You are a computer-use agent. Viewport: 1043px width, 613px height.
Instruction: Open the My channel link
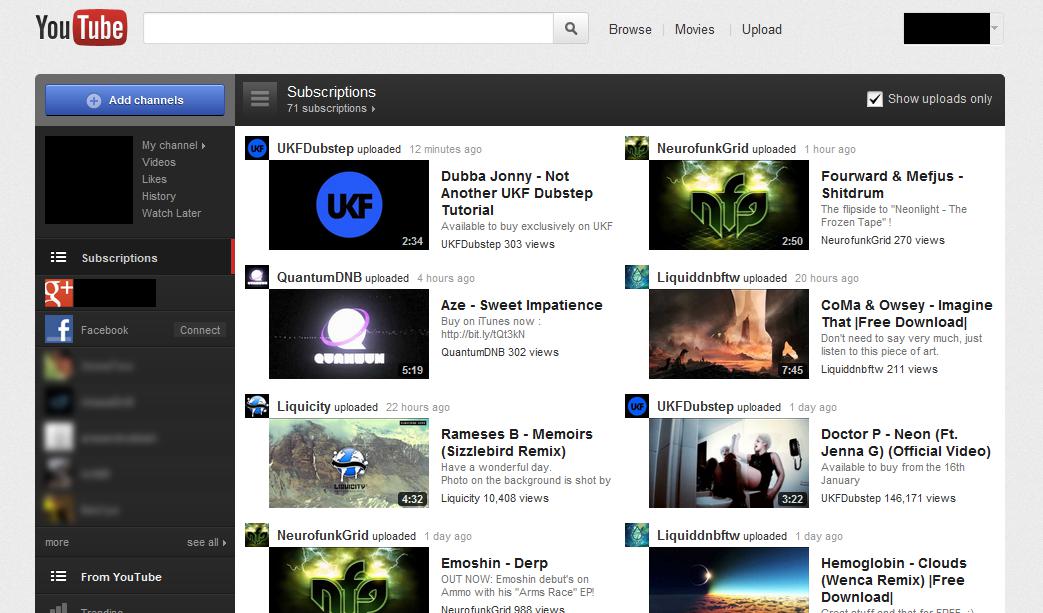[x=174, y=145]
